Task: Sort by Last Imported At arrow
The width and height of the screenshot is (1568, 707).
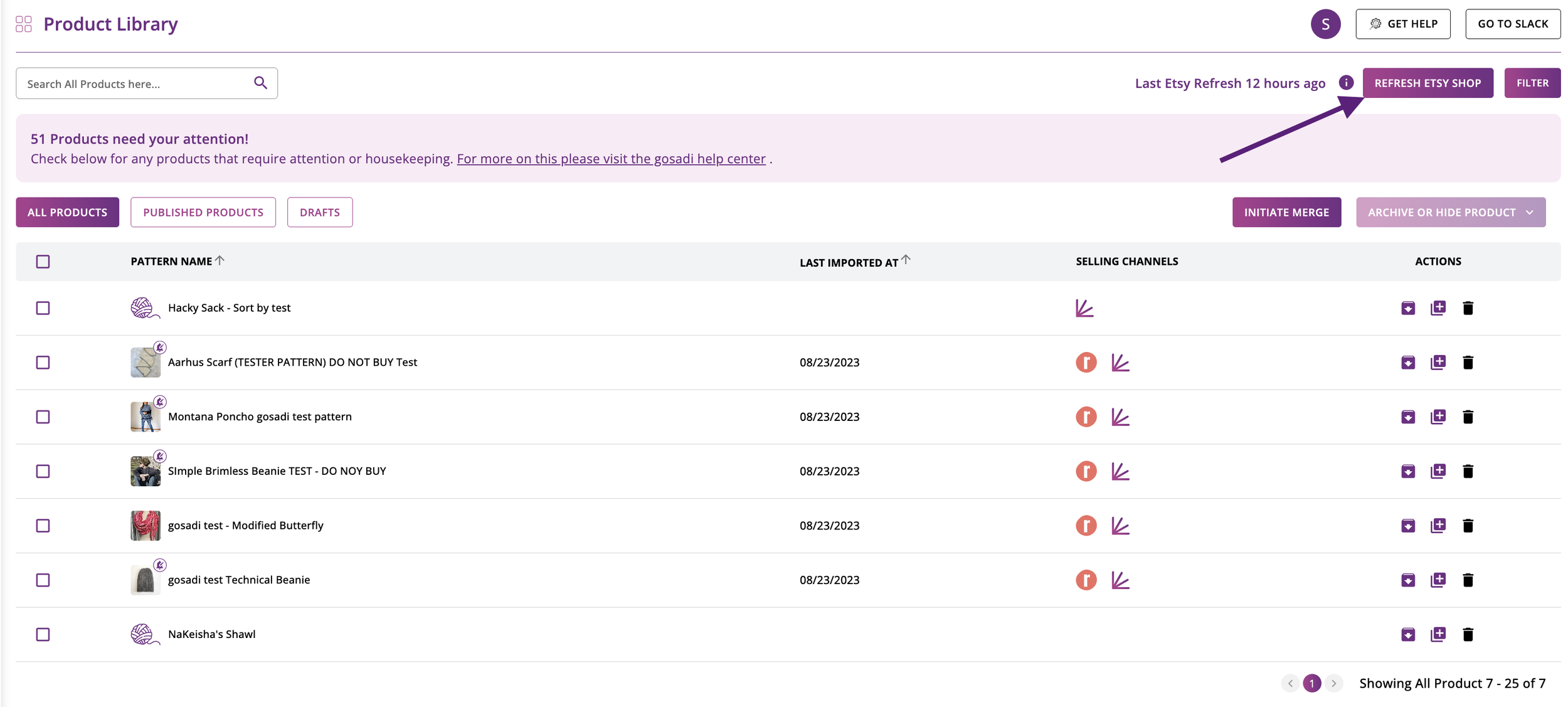Action: pos(906,260)
